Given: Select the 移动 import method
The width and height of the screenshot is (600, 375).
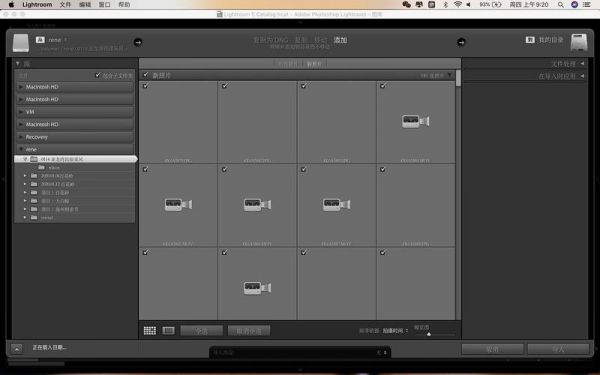Looking at the screenshot, I should (x=320, y=40).
